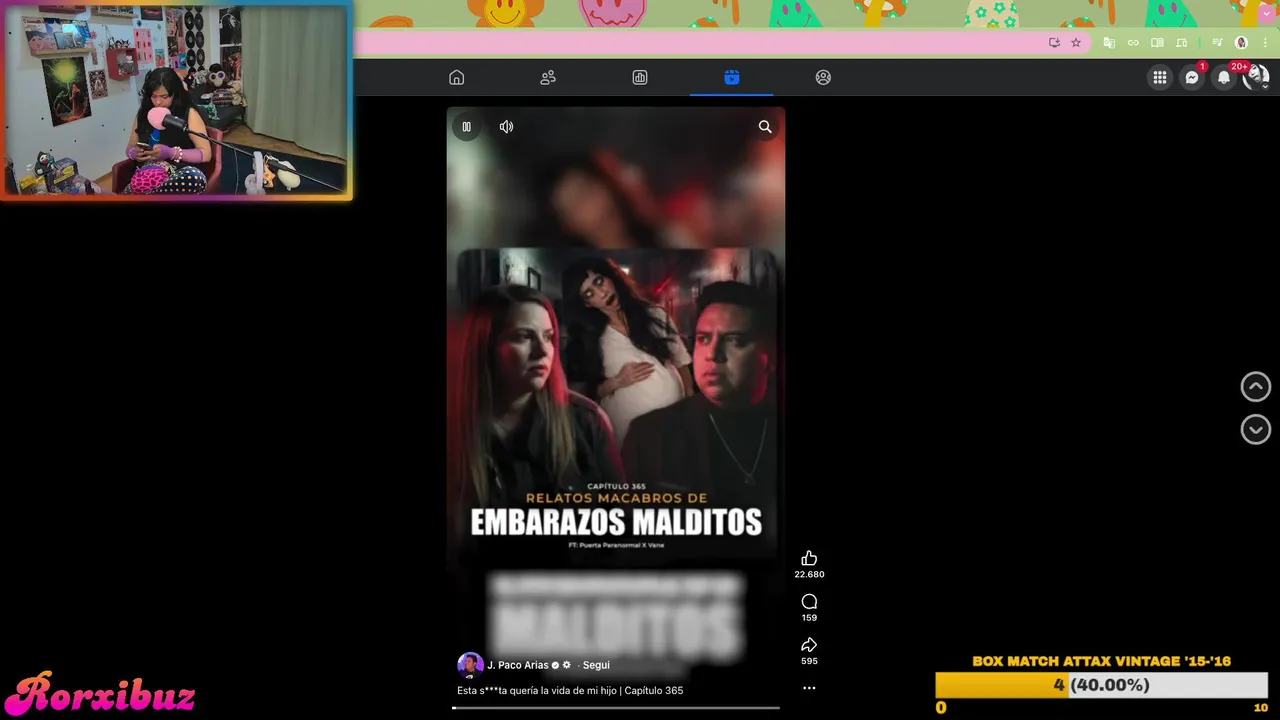Open the devices extension icon
1280x720 pixels.
tap(1181, 42)
